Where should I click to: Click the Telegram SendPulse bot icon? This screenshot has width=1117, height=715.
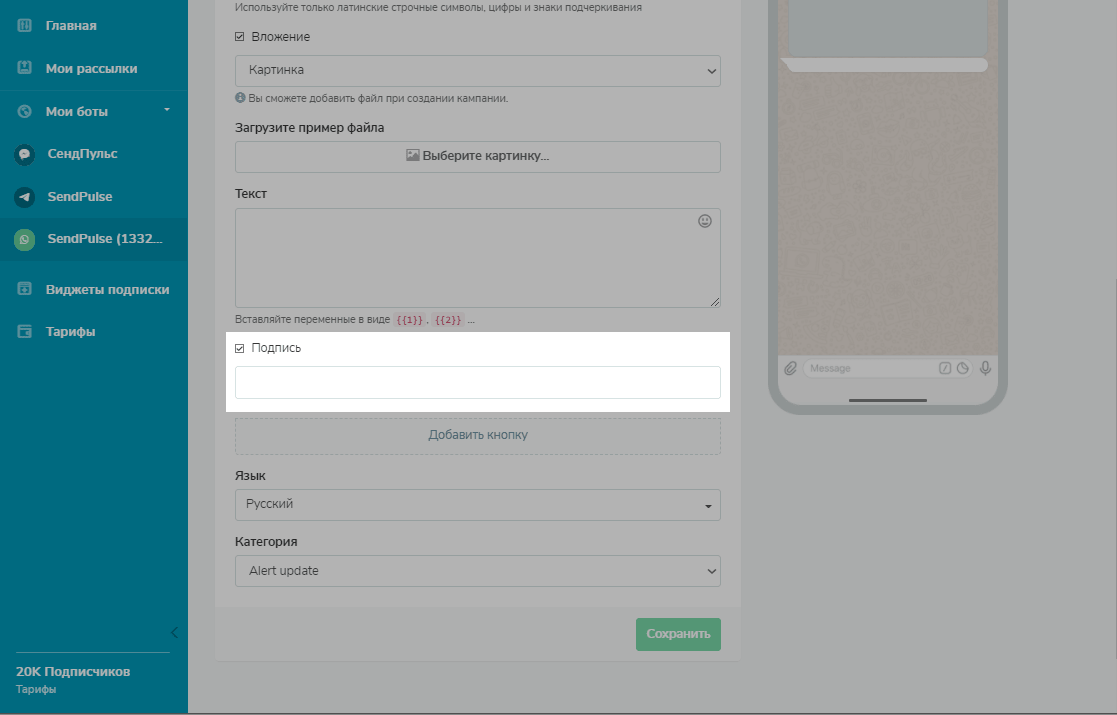click(x=25, y=197)
